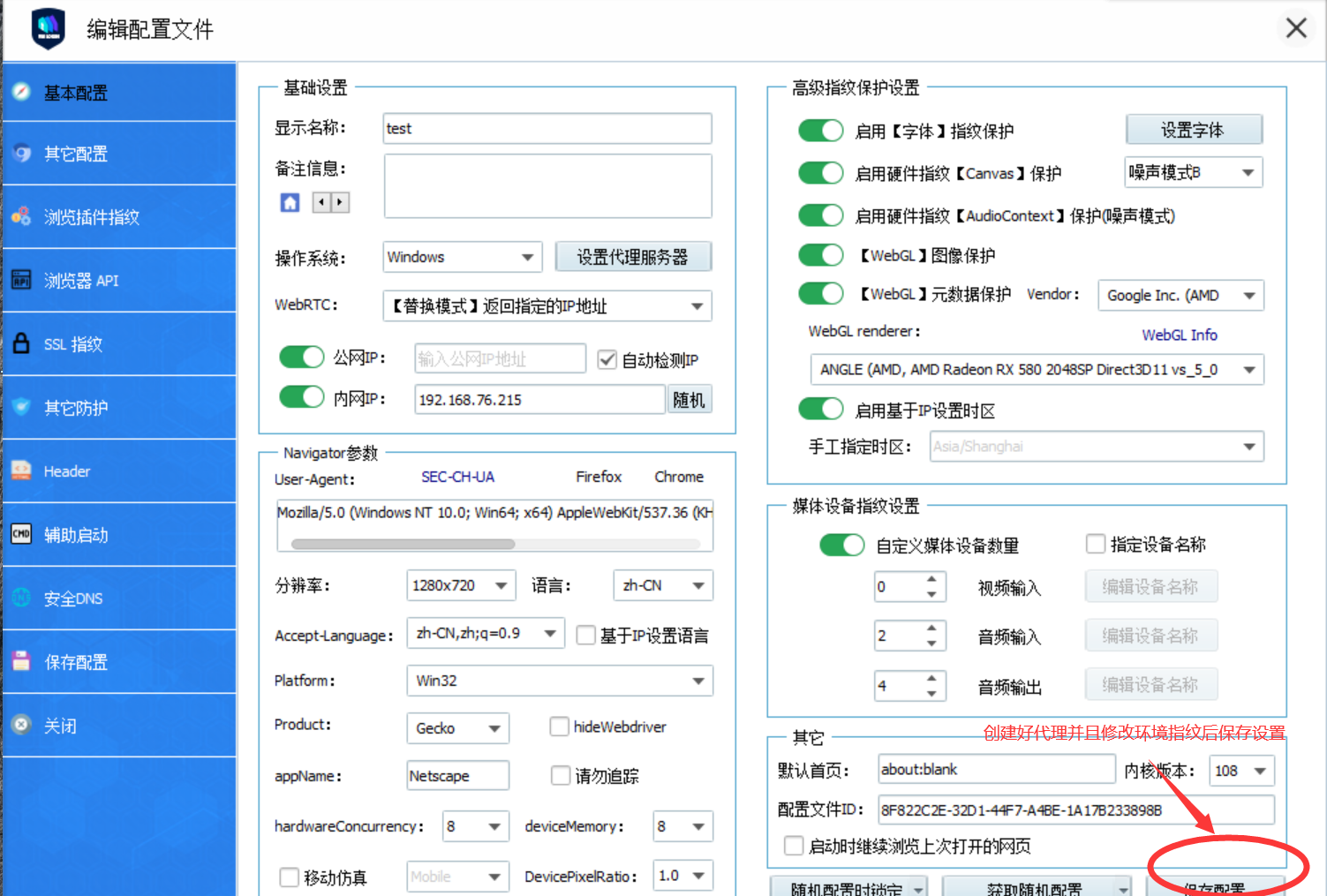Select 辅助启动 from the sidebar
The width and height of the screenshot is (1327, 896).
tap(75, 535)
